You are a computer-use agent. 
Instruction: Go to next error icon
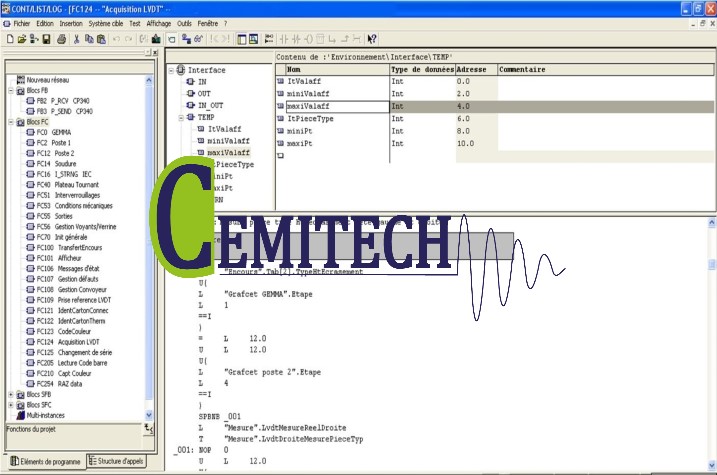tap(225, 39)
